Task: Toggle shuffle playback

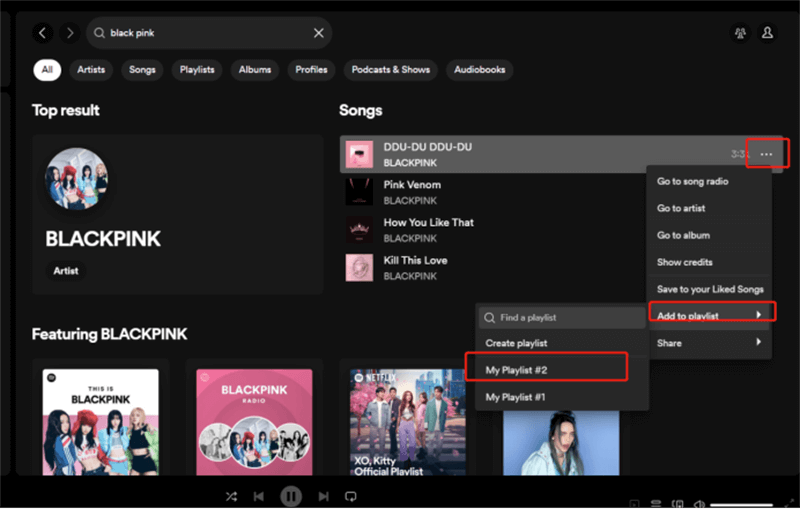Action: point(231,496)
